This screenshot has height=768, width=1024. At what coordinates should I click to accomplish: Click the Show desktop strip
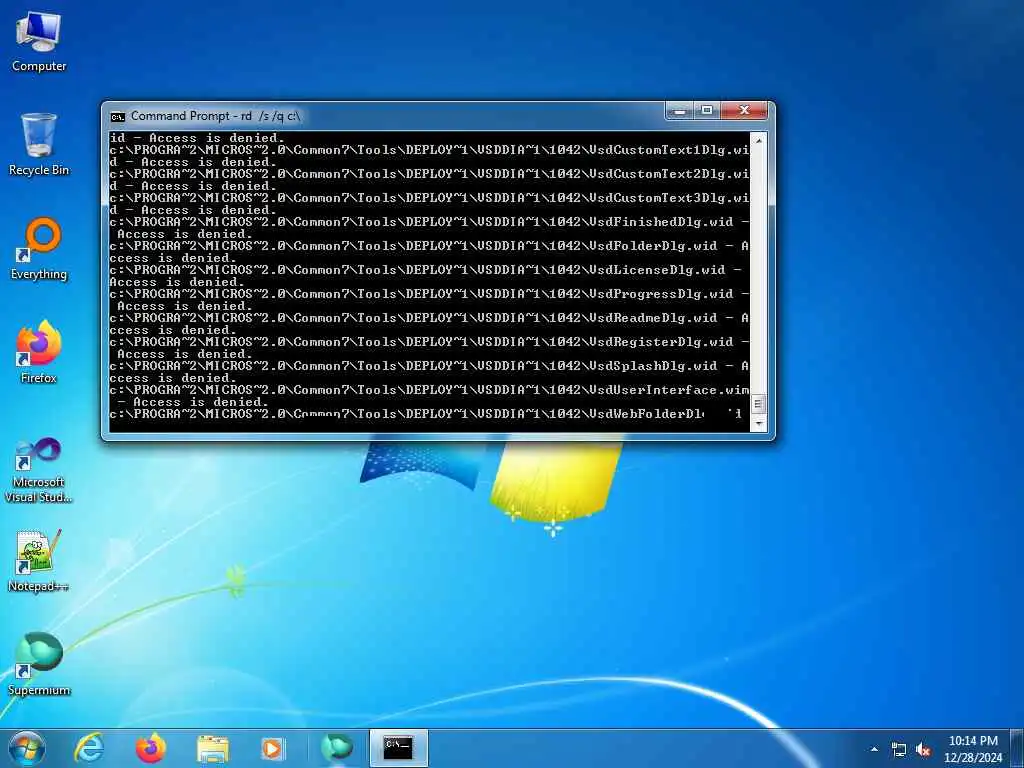click(x=1017, y=749)
